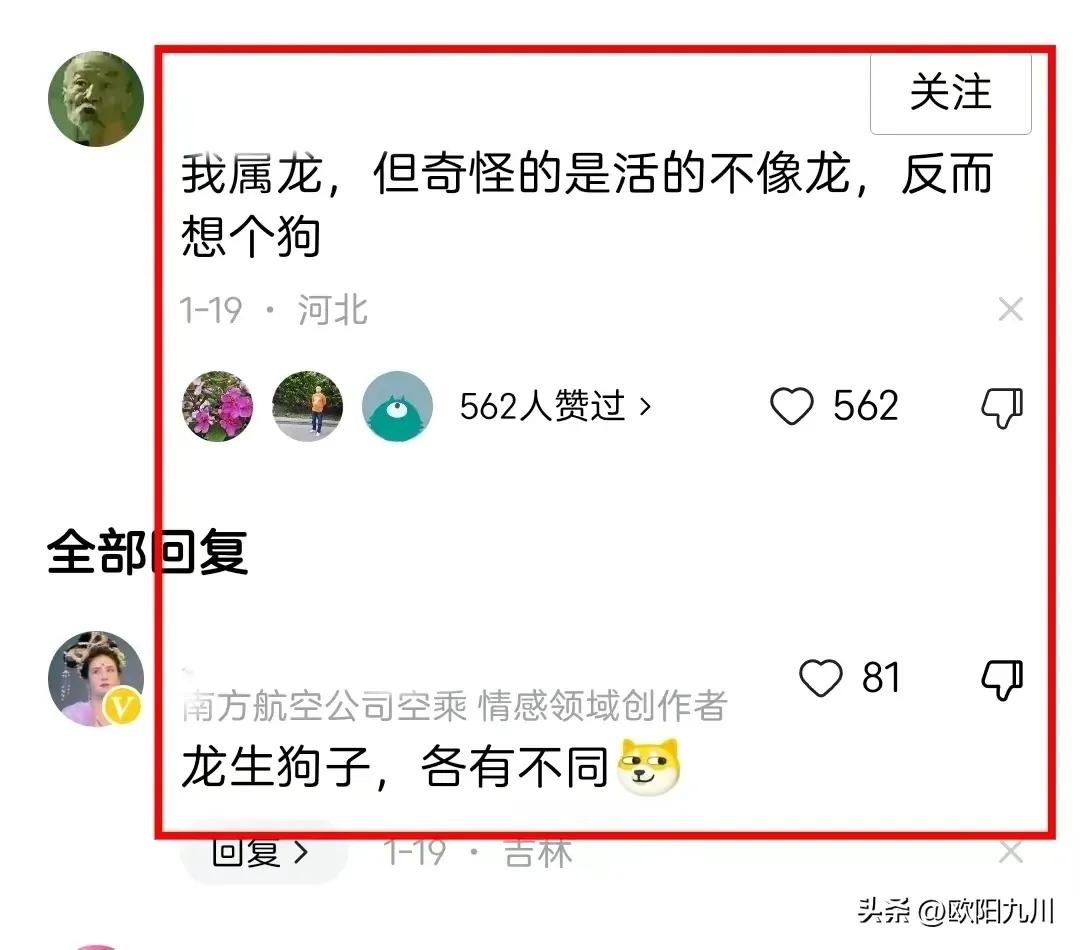
Task: Tap thumbs-down on the 龙生狗子 reply
Action: point(1002,679)
